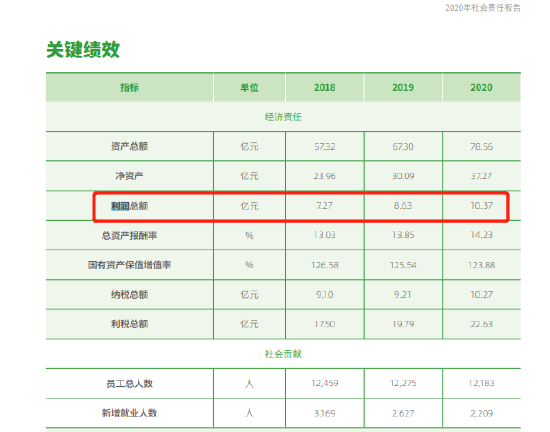Click the 12,275 employee count cell

403,383
